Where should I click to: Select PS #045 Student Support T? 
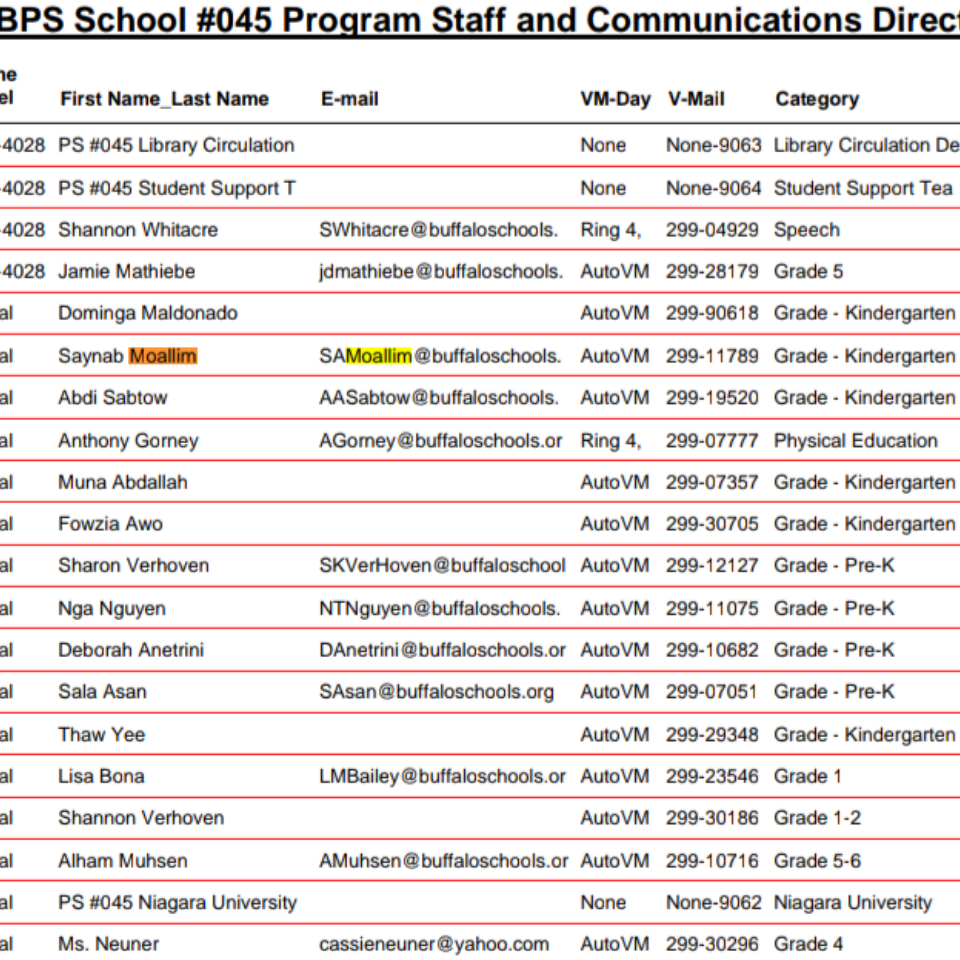coord(177,188)
